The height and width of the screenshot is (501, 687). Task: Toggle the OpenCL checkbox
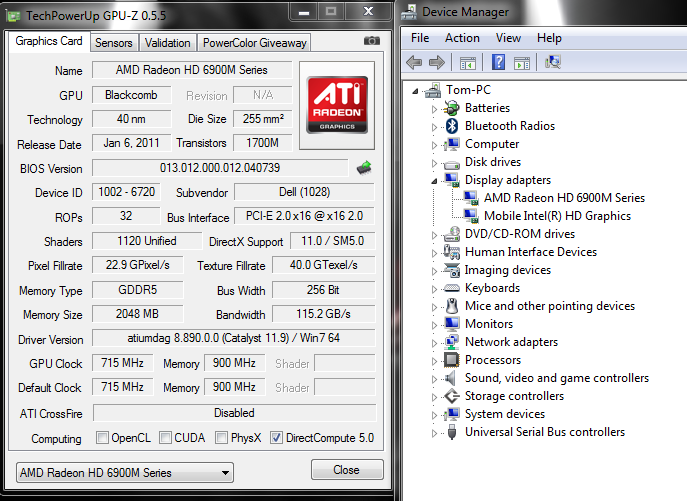click(x=102, y=437)
